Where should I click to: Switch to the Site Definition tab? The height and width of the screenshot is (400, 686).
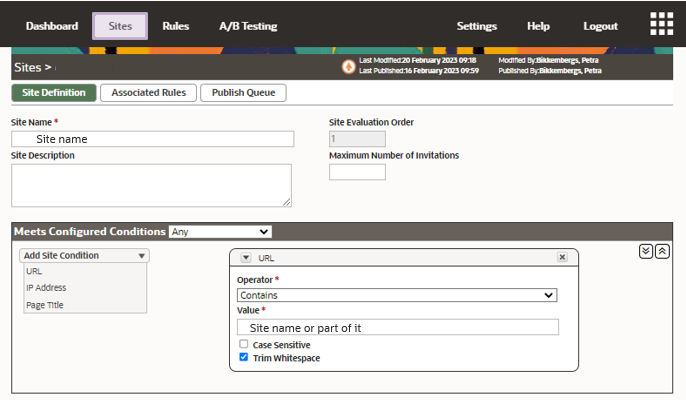54,93
